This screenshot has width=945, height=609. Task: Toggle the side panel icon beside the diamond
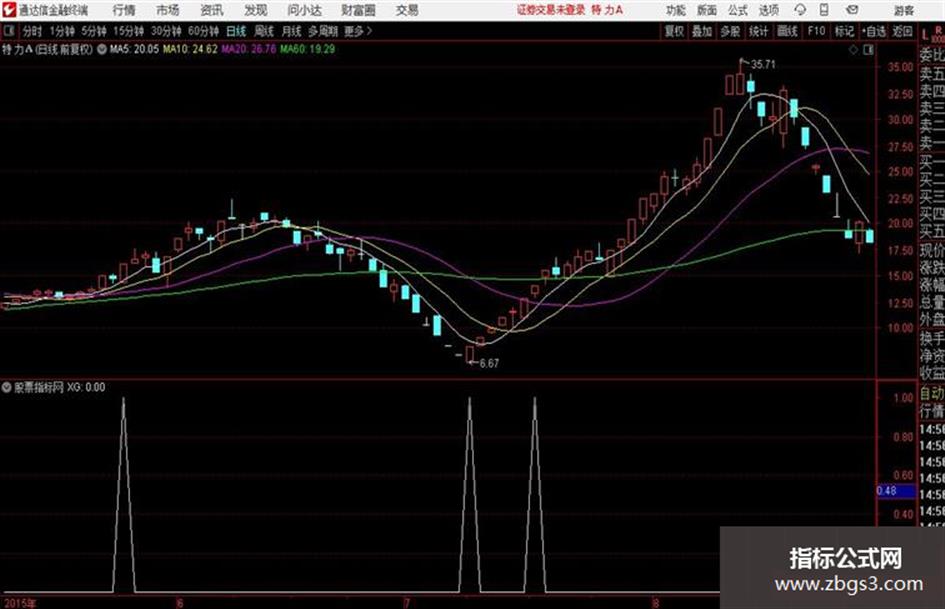[868, 50]
